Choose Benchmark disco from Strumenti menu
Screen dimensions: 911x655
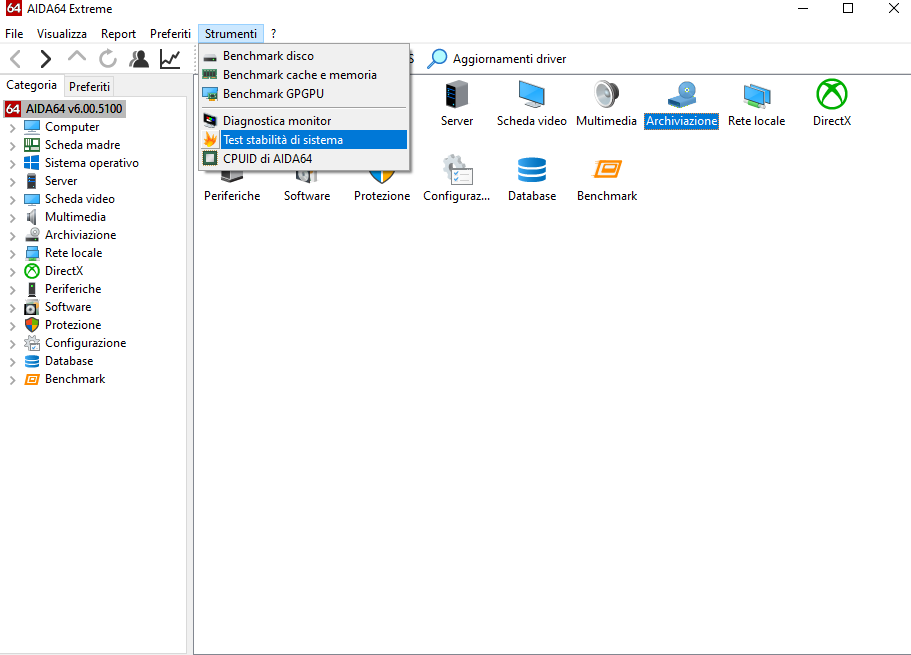304,56
